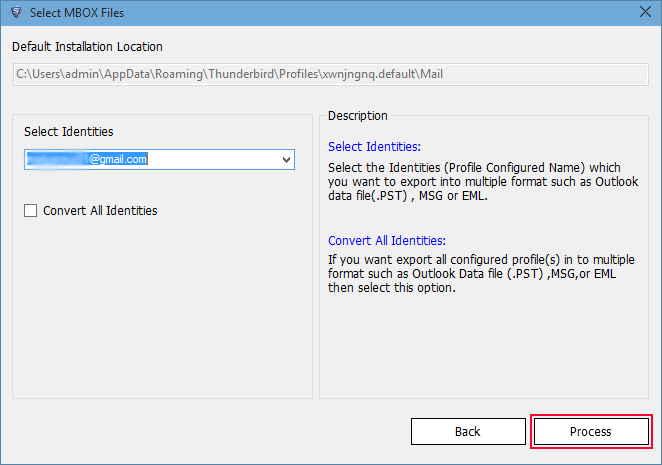Select the highlighted @gmail.com identity text

point(87,159)
